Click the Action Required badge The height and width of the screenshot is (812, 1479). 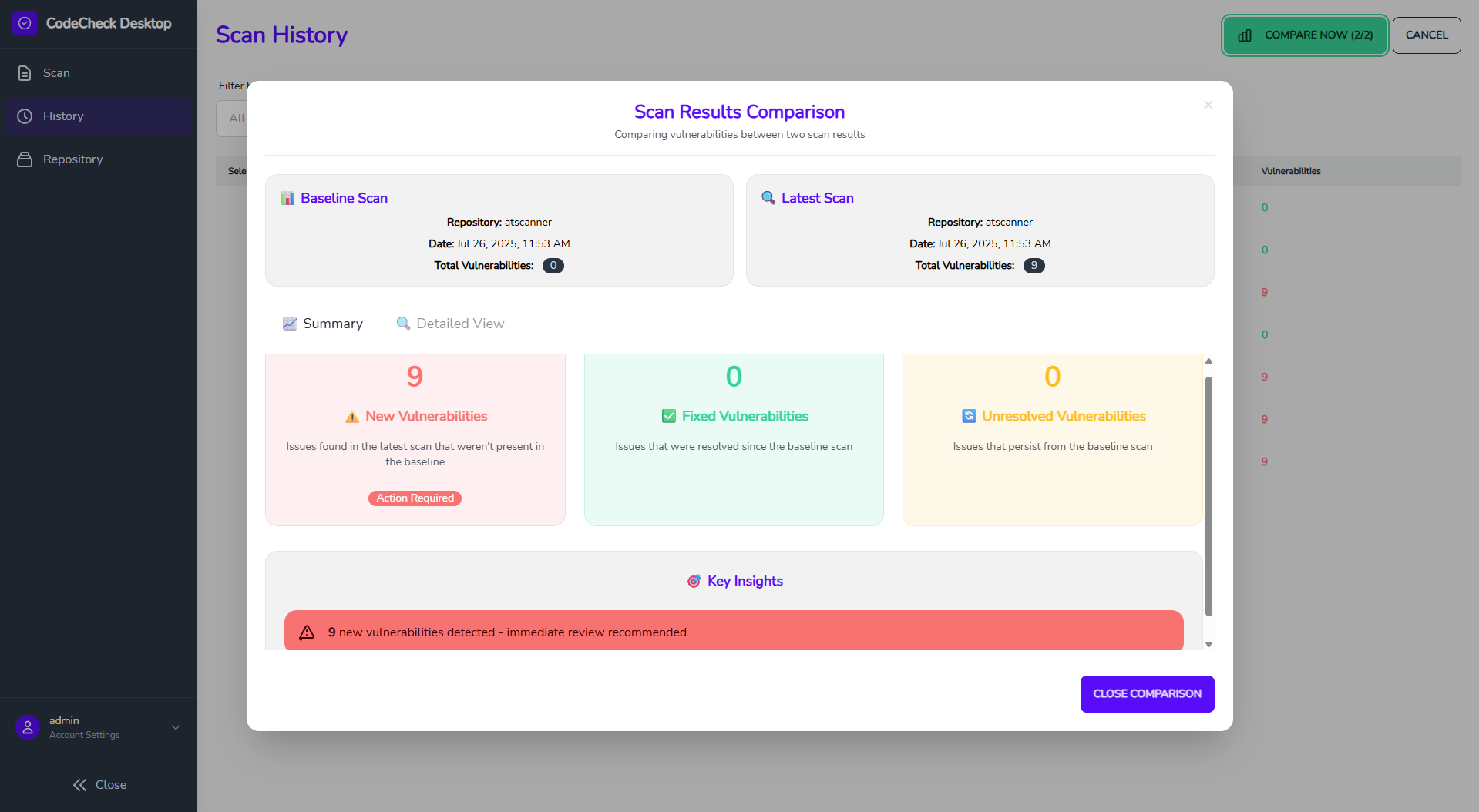point(415,498)
